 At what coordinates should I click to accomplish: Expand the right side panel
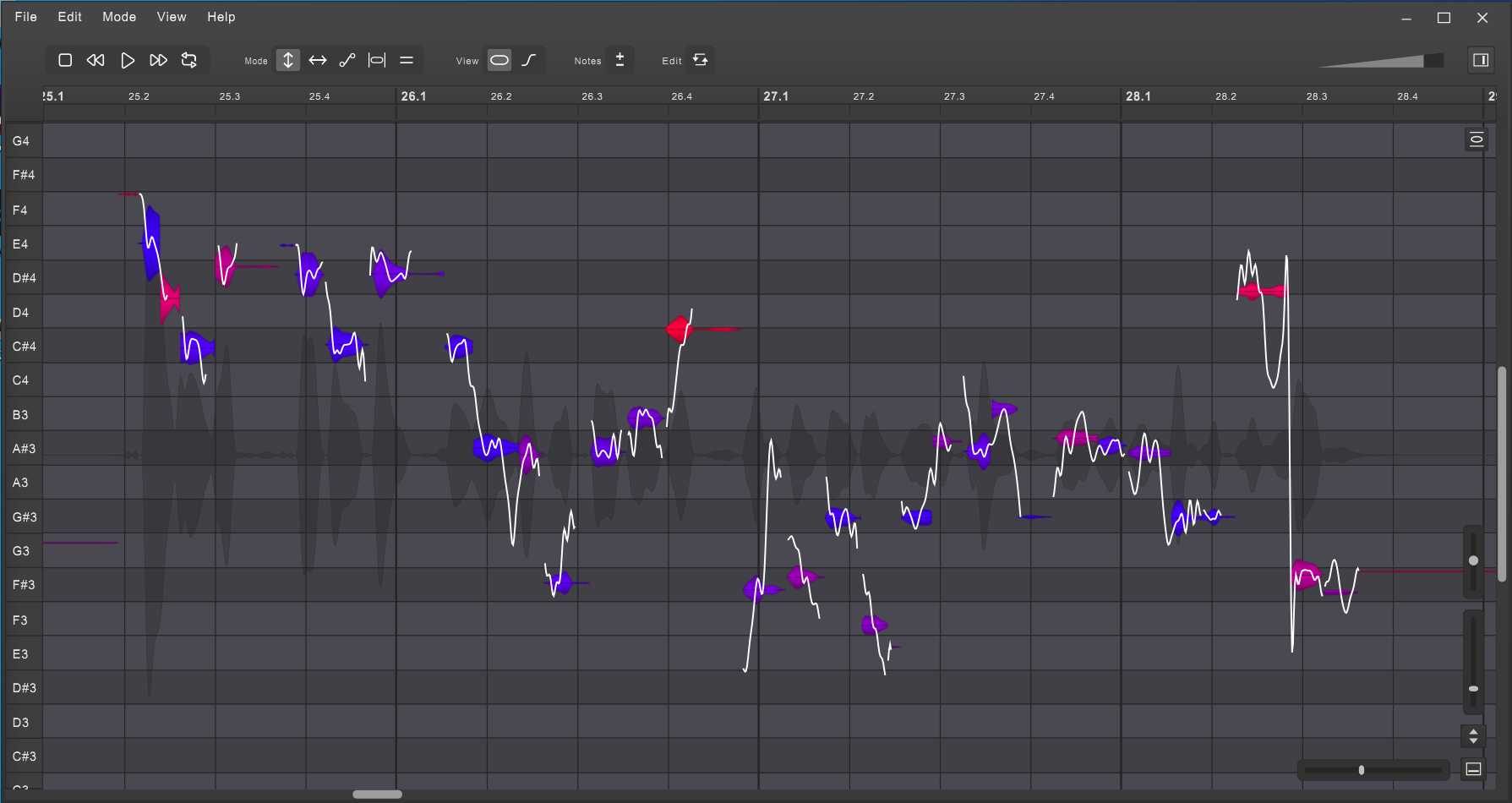click(x=1481, y=60)
